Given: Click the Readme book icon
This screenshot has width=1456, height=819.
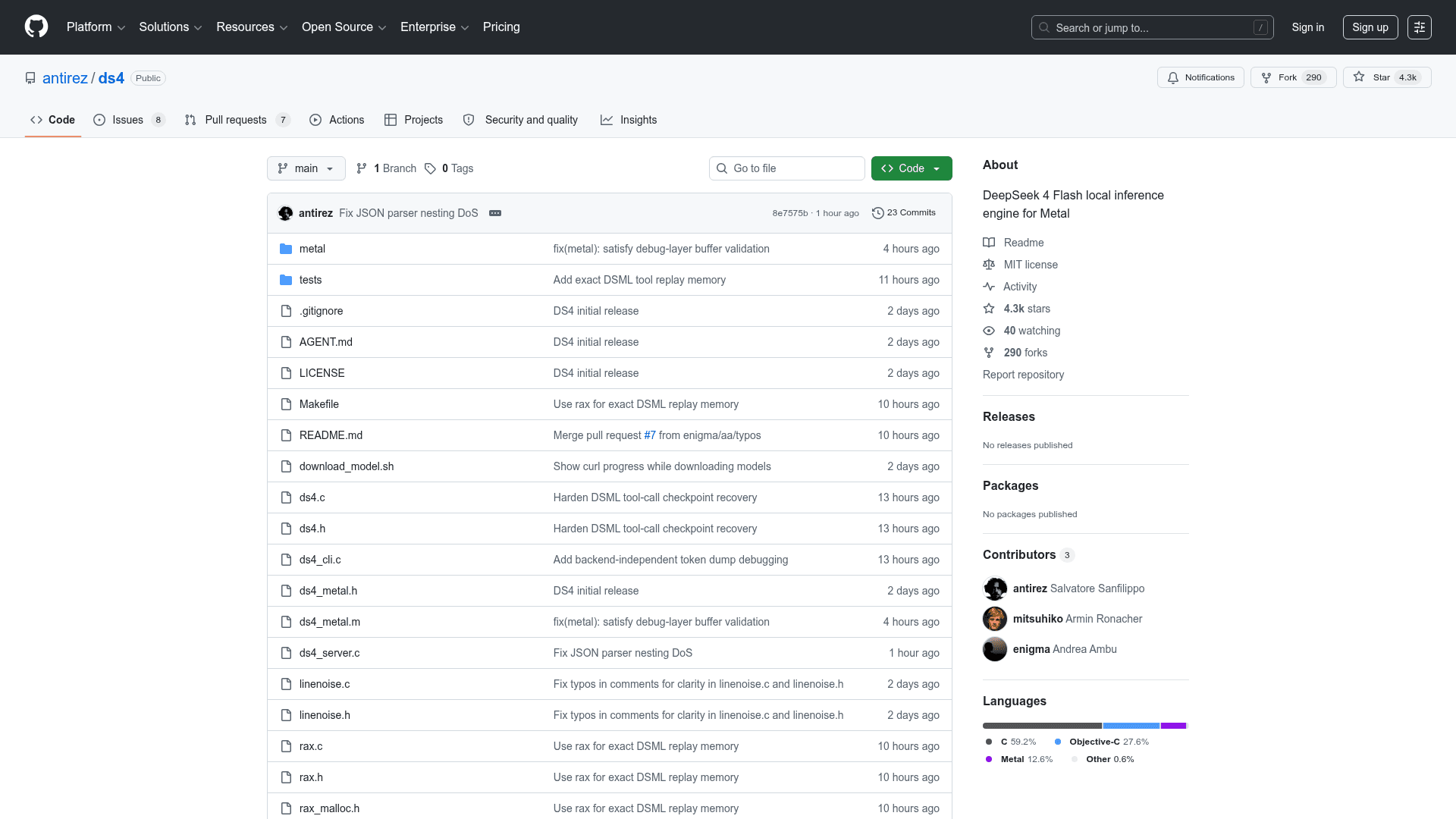Looking at the screenshot, I should 989,243.
